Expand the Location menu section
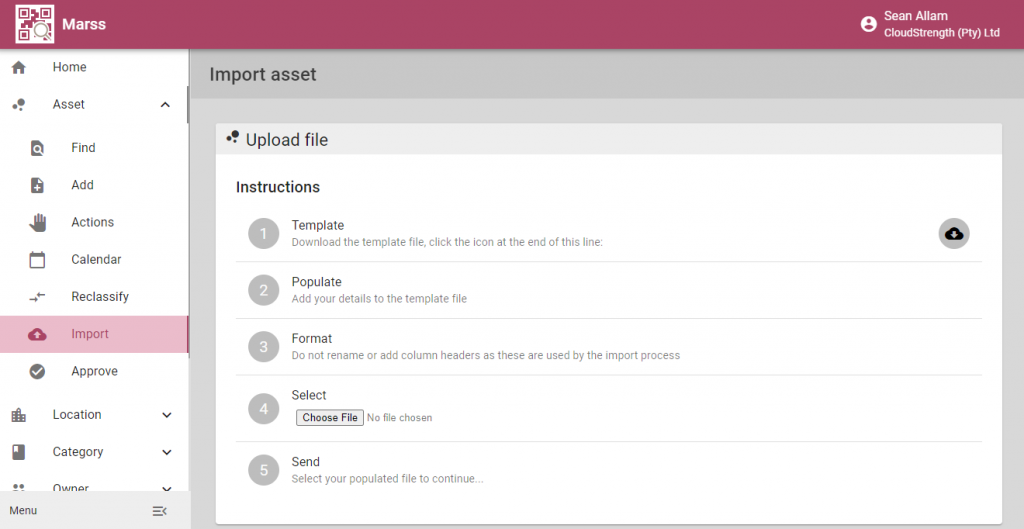Screen dimensions: 1024x529 [x=167, y=415]
